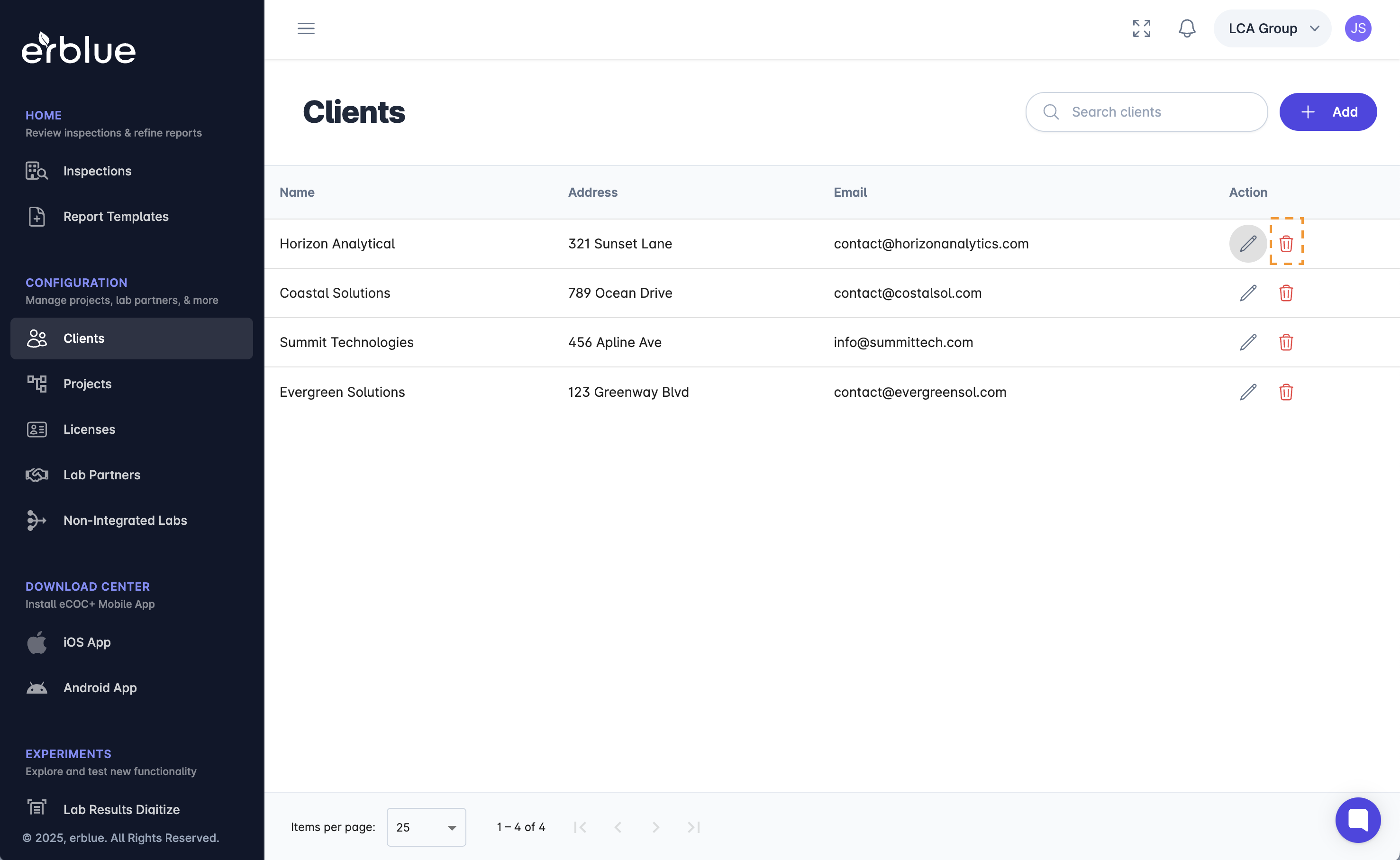Viewport: 1400px width, 860px height.
Task: Click the Add client button
Action: [x=1327, y=112]
